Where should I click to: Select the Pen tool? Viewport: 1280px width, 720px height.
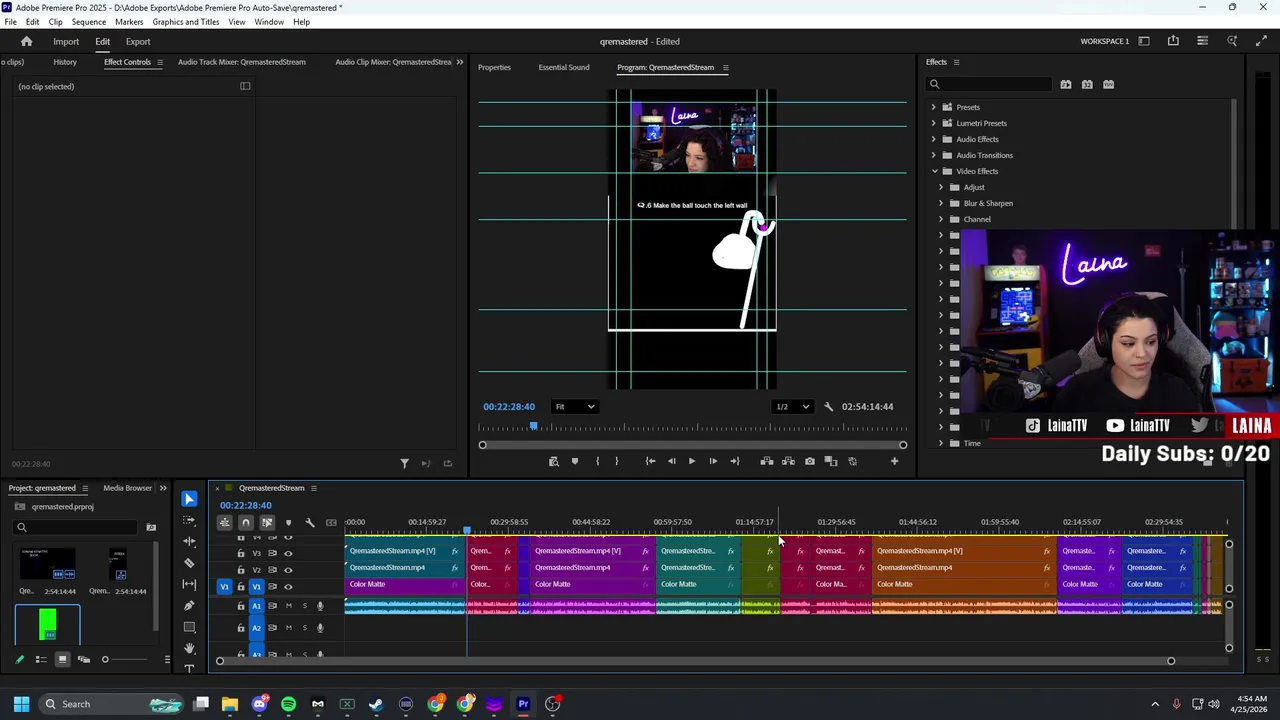[189, 606]
